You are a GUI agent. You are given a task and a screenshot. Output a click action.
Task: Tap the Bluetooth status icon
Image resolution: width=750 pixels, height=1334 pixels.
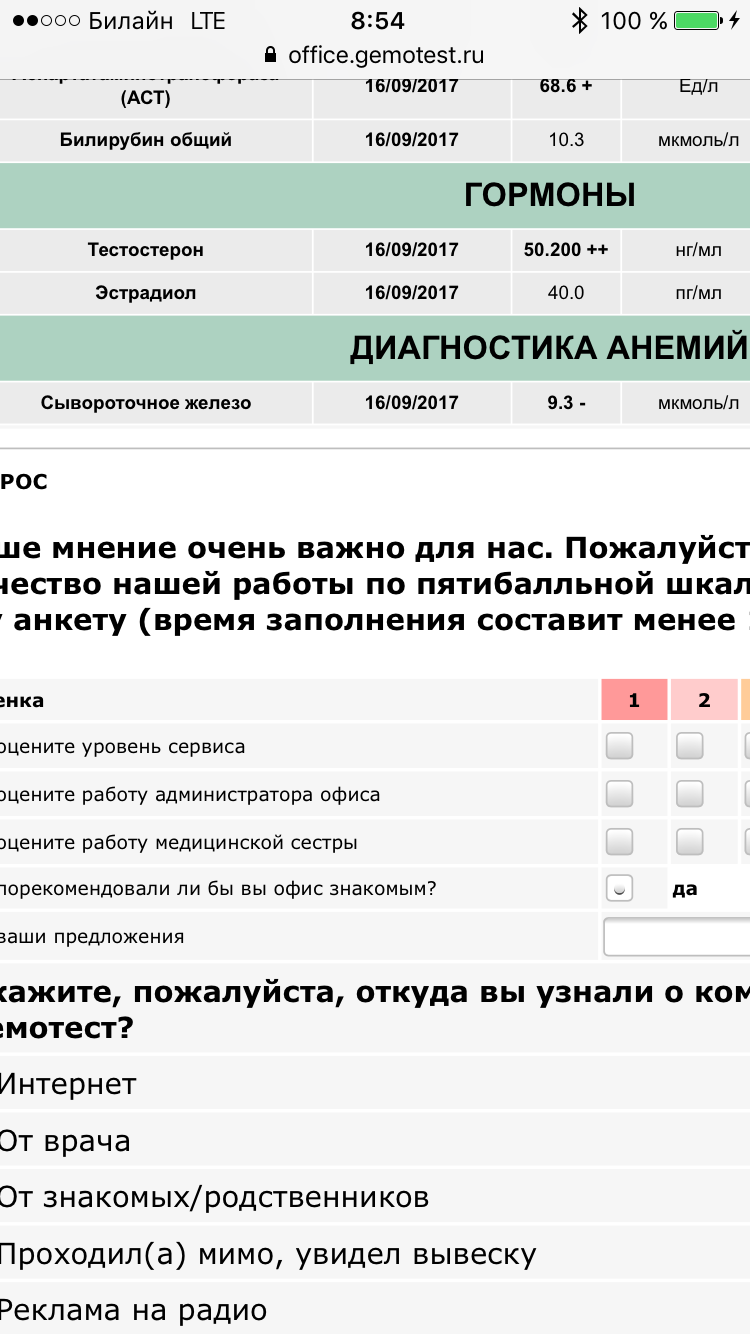[x=579, y=21]
